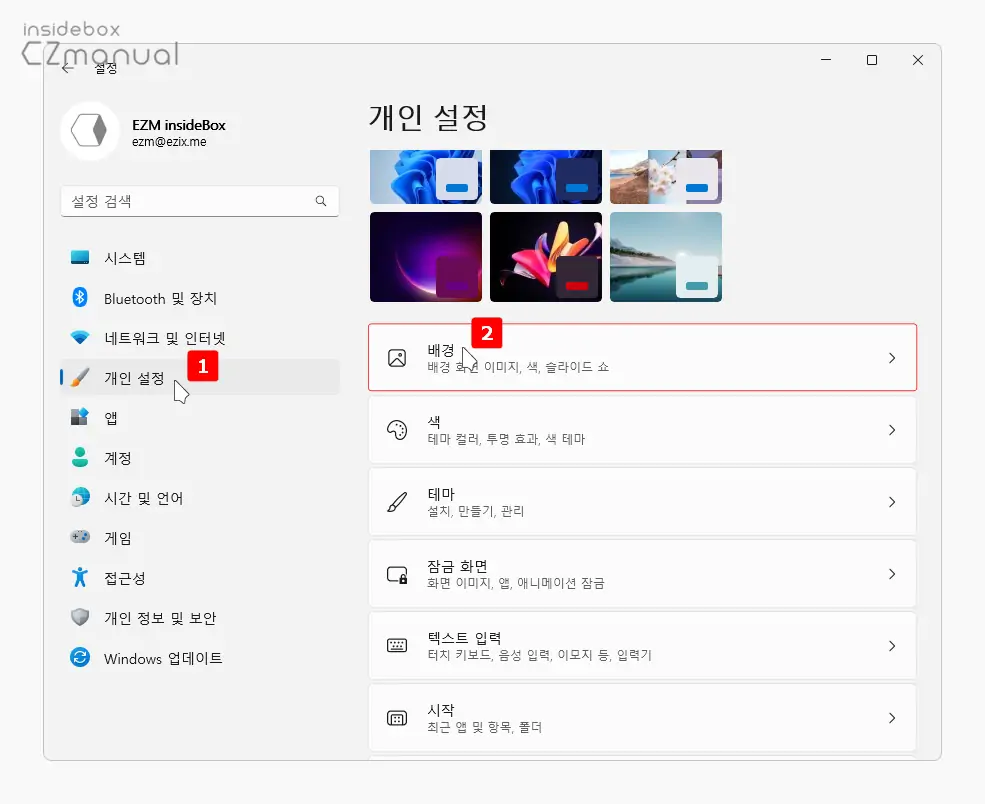Open the 시작 row via its chevron
Screen dimensions: 985x804
pos(891,717)
